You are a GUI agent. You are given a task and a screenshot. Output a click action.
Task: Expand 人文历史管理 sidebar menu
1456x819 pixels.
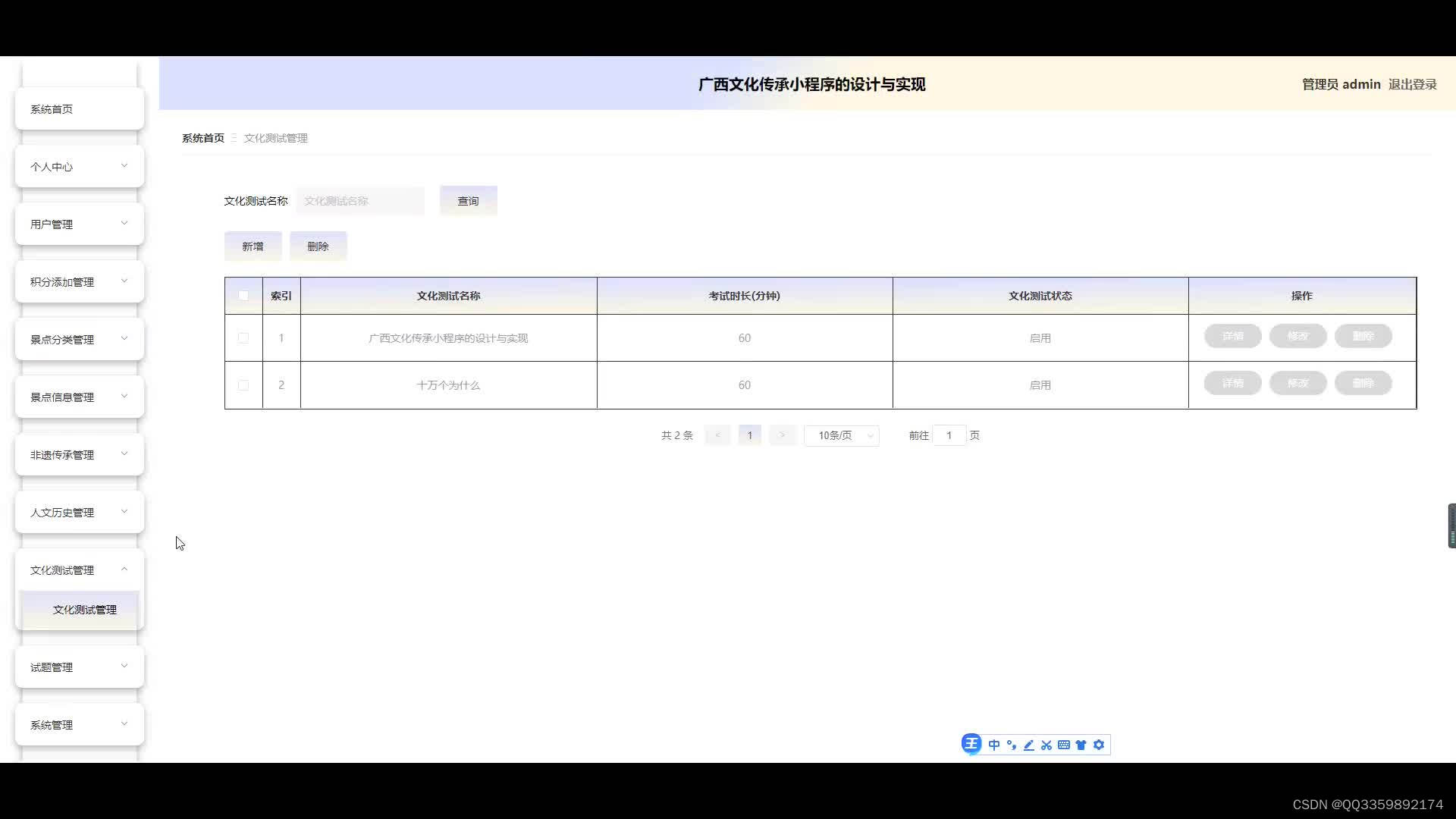(80, 512)
